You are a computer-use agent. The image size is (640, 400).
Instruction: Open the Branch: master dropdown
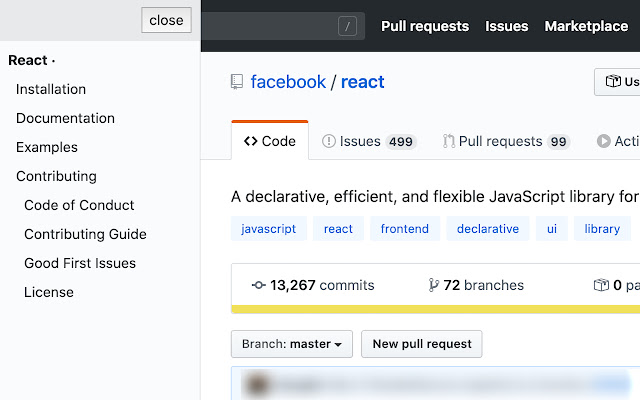click(x=292, y=344)
